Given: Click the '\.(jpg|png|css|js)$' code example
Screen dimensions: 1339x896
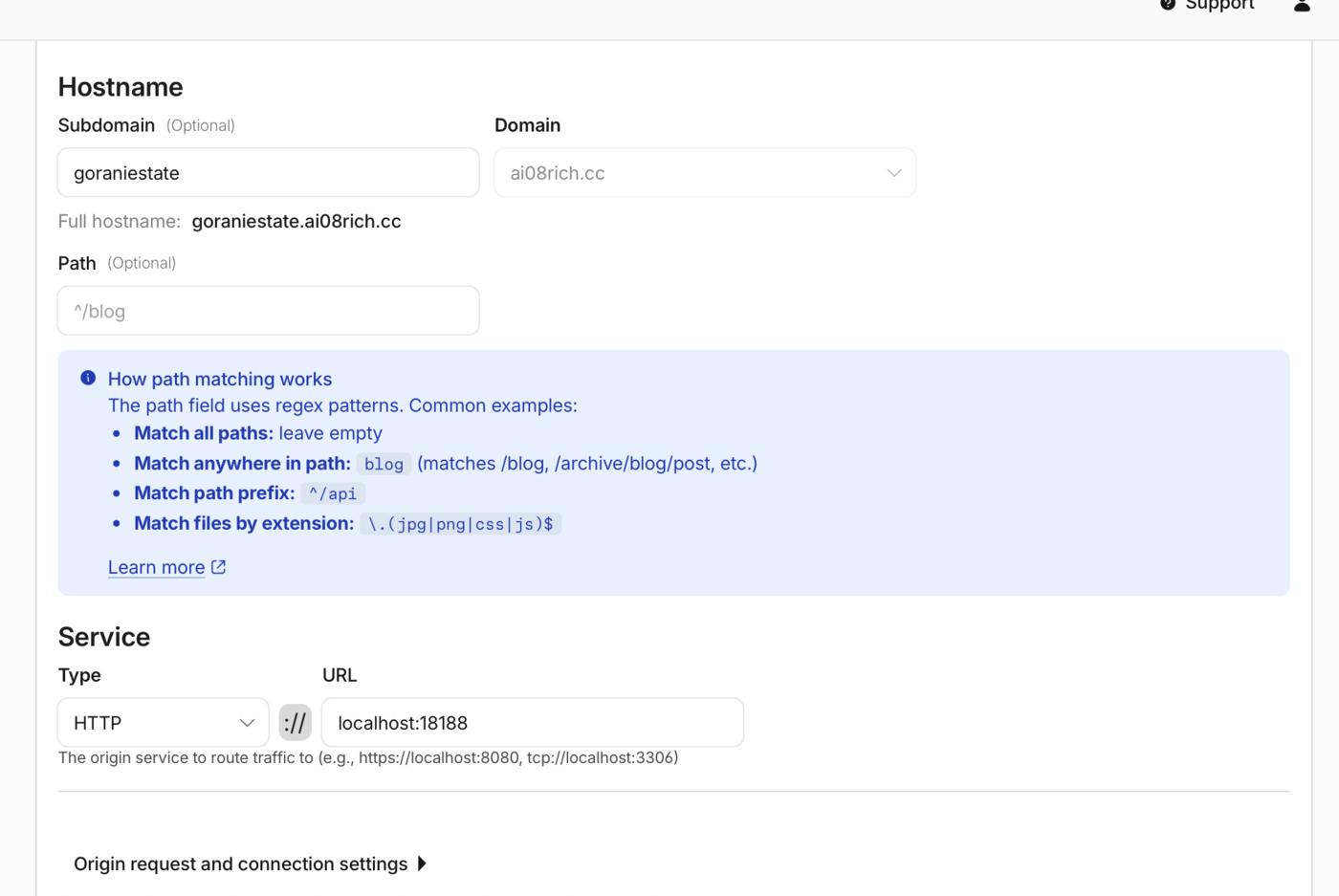Looking at the screenshot, I should point(460,524).
